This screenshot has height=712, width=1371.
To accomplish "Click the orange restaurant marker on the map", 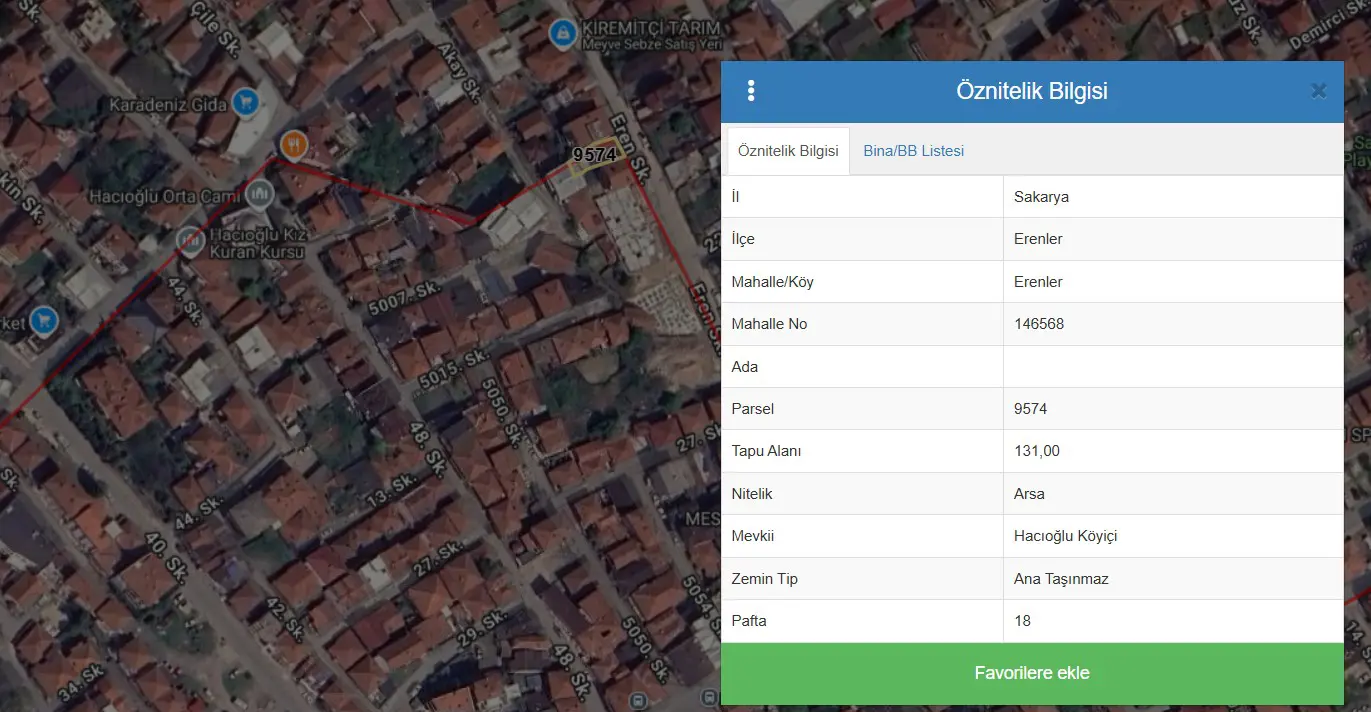I will pyautogui.click(x=293, y=144).
